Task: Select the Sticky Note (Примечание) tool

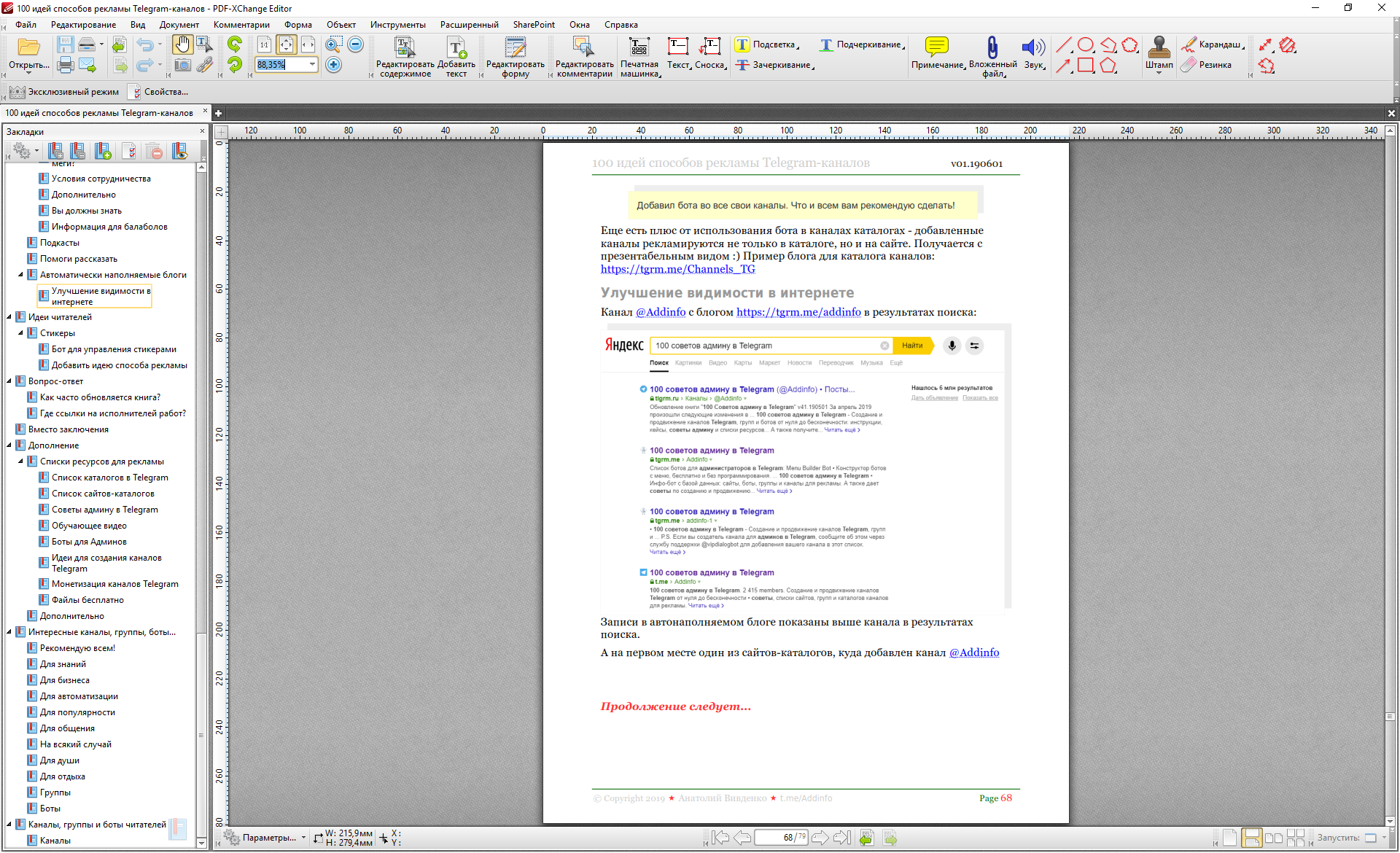Action: pos(937,52)
